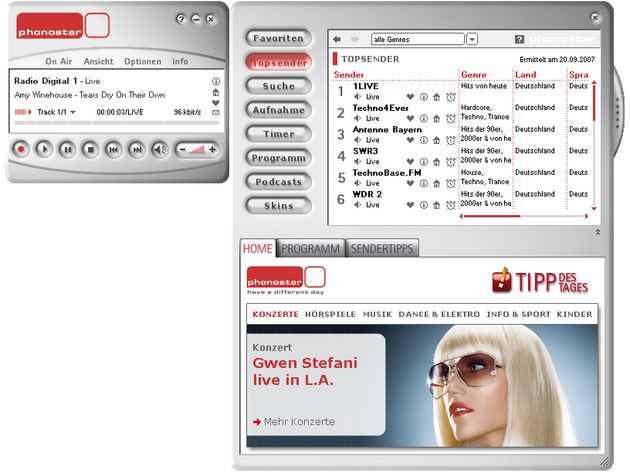Open the Favoriten section
This screenshot has width=630, height=472.
tap(278, 38)
